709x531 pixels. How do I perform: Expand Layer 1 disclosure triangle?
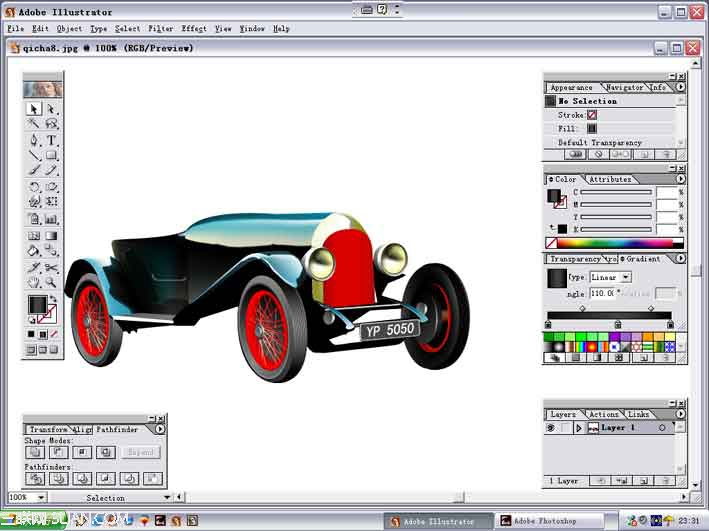coord(578,428)
